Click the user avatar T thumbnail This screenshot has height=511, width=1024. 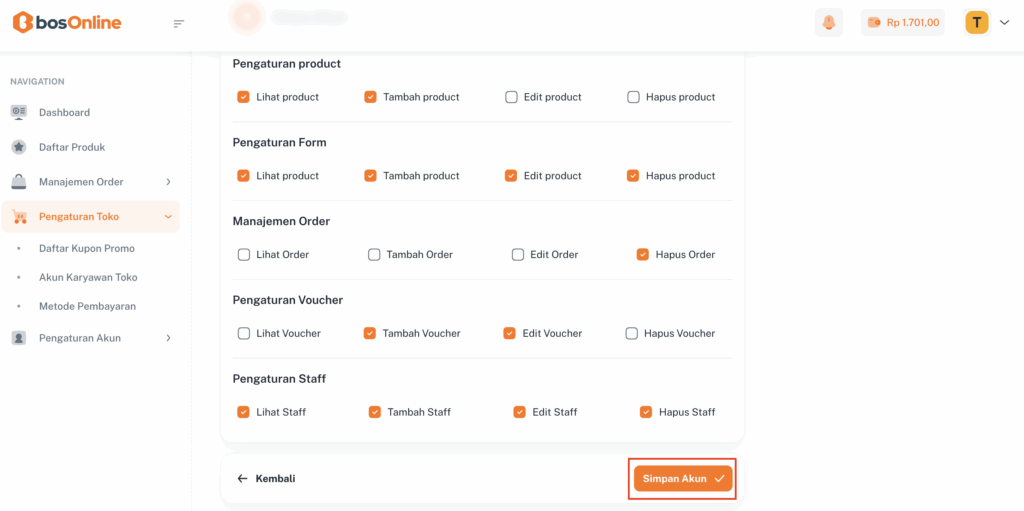976,22
